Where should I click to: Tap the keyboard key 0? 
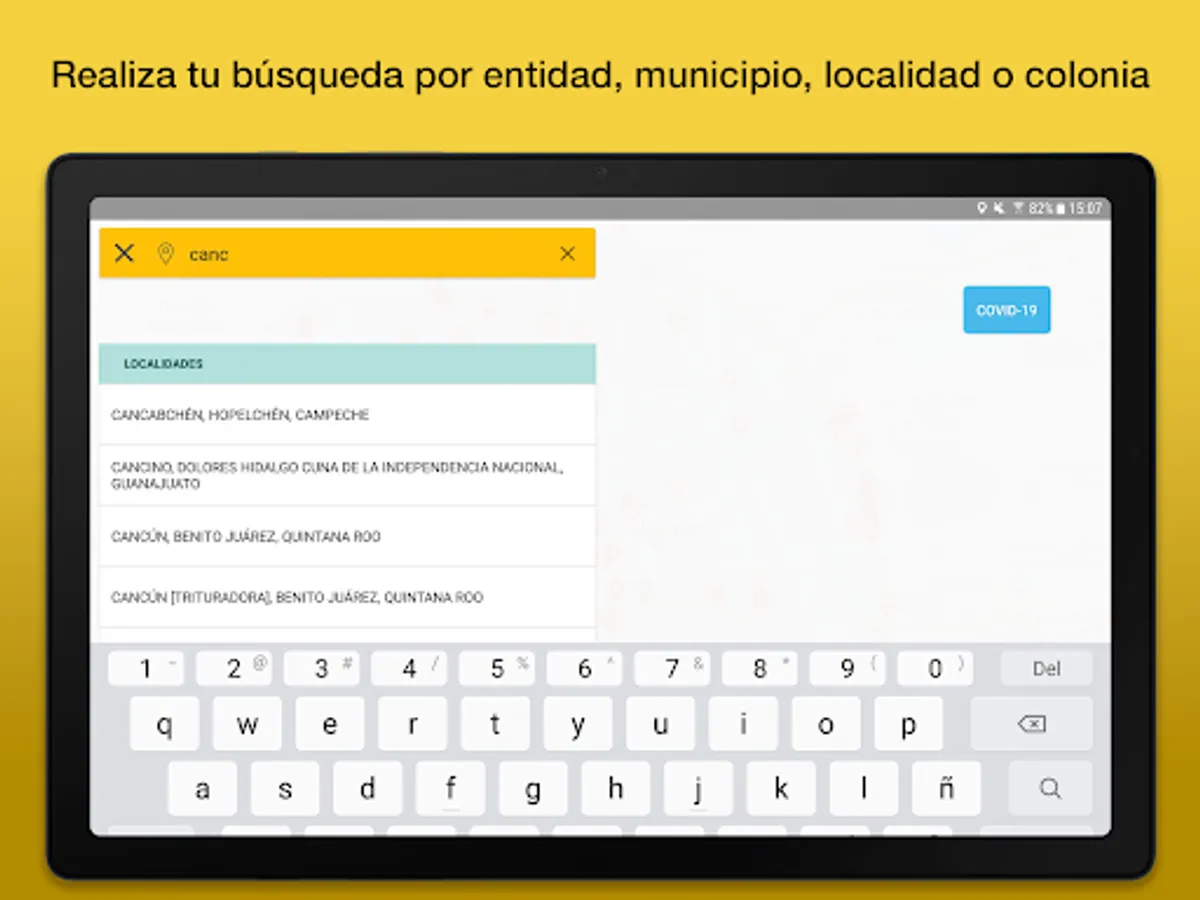[x=935, y=669]
